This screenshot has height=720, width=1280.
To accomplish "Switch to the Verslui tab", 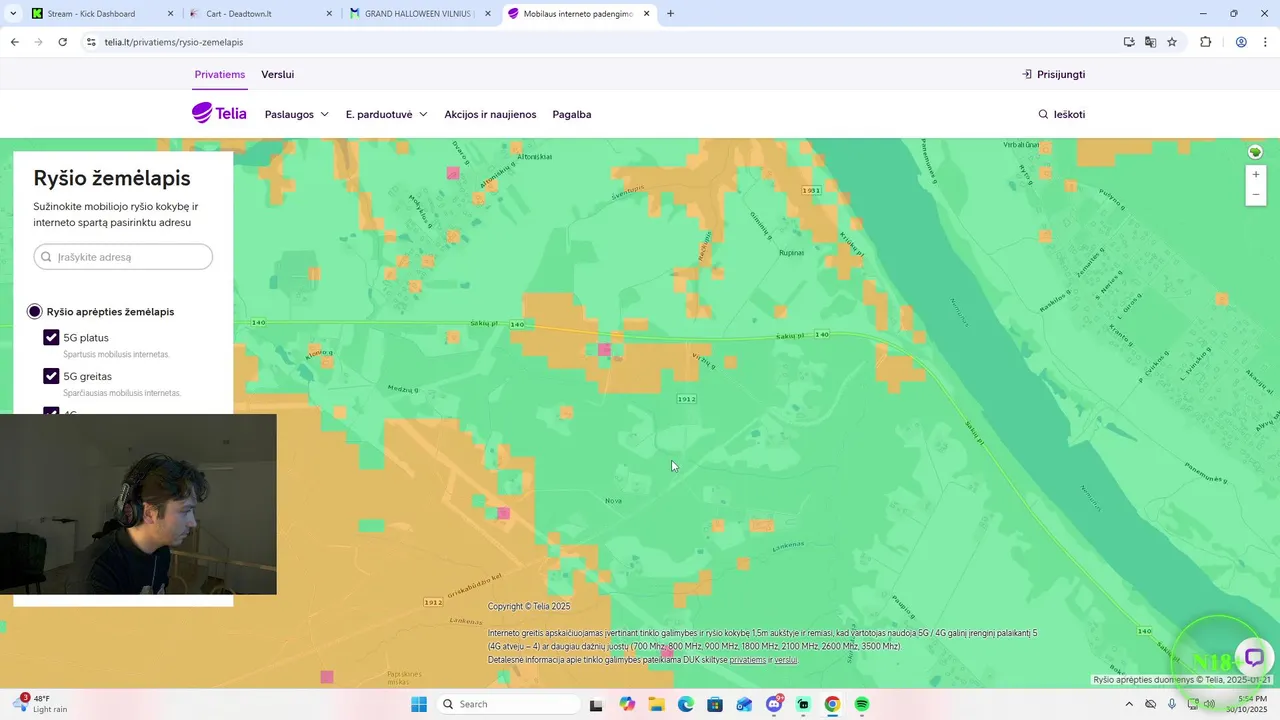I will click(x=277, y=74).
